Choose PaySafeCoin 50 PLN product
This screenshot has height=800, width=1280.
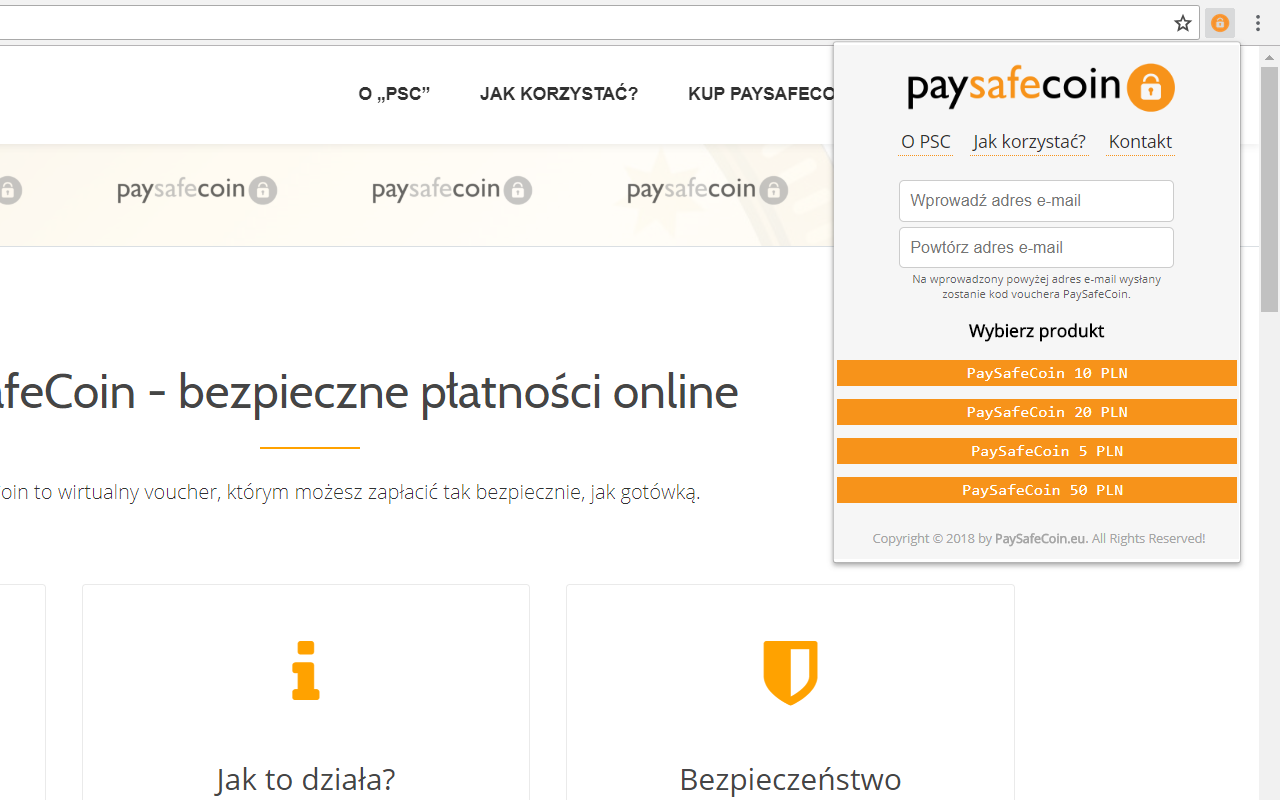1037,490
